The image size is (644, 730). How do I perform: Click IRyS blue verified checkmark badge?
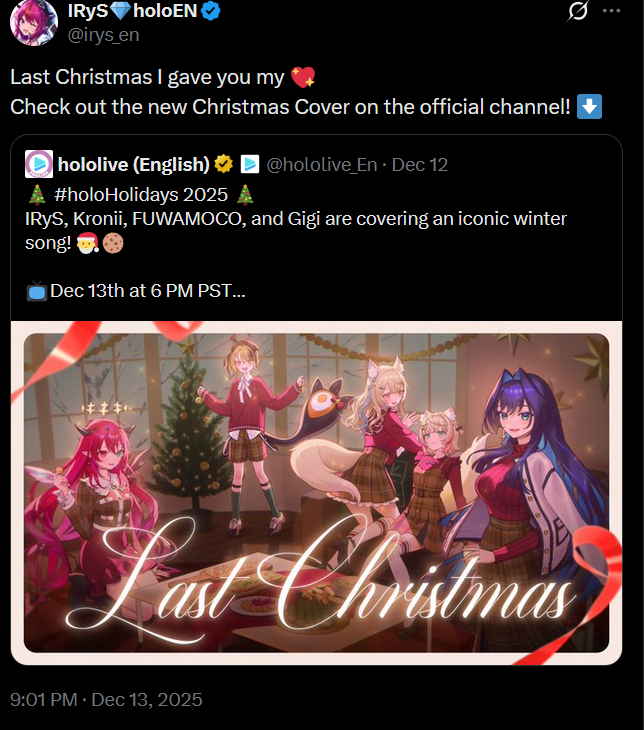coord(211,11)
